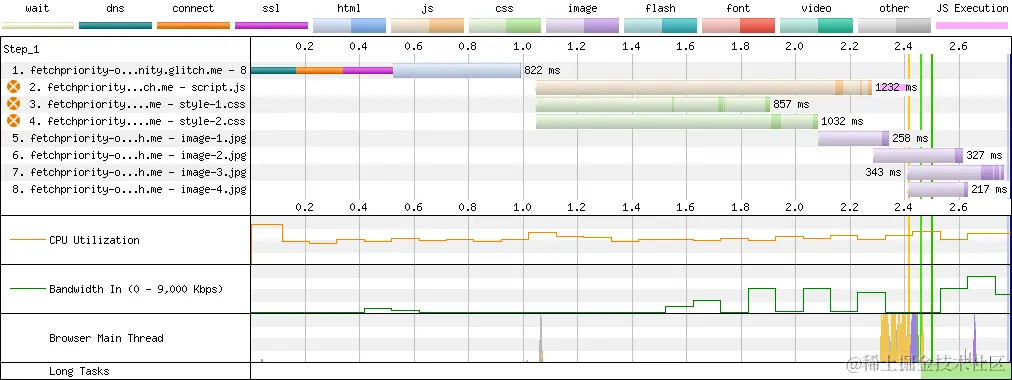Click the other legend color bar
The height and width of the screenshot is (380, 1012).
click(894, 26)
